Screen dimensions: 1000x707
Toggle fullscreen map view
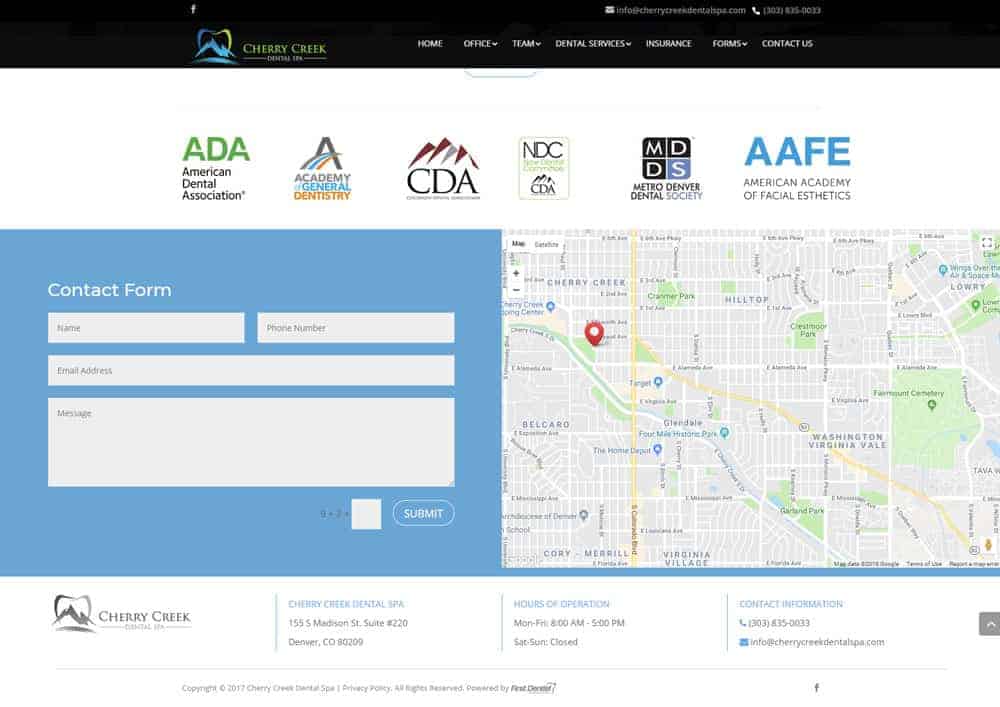tap(987, 243)
